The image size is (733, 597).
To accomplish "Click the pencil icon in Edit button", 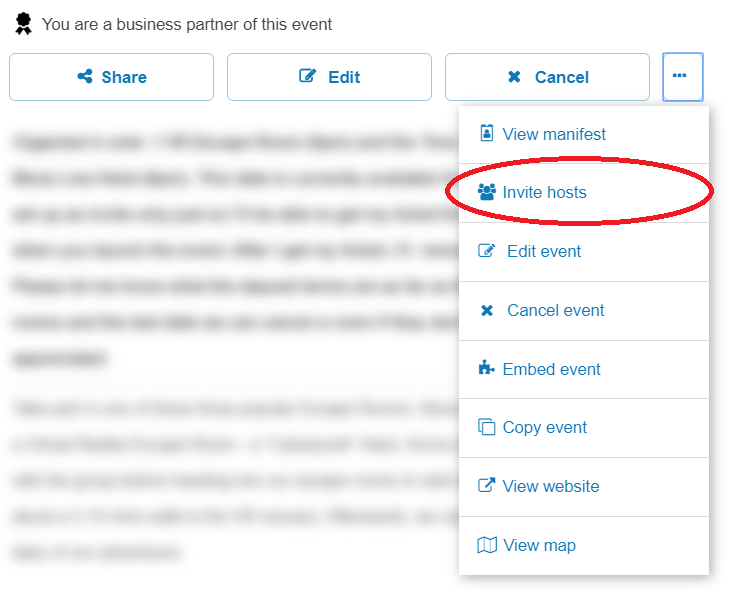I will click(308, 77).
